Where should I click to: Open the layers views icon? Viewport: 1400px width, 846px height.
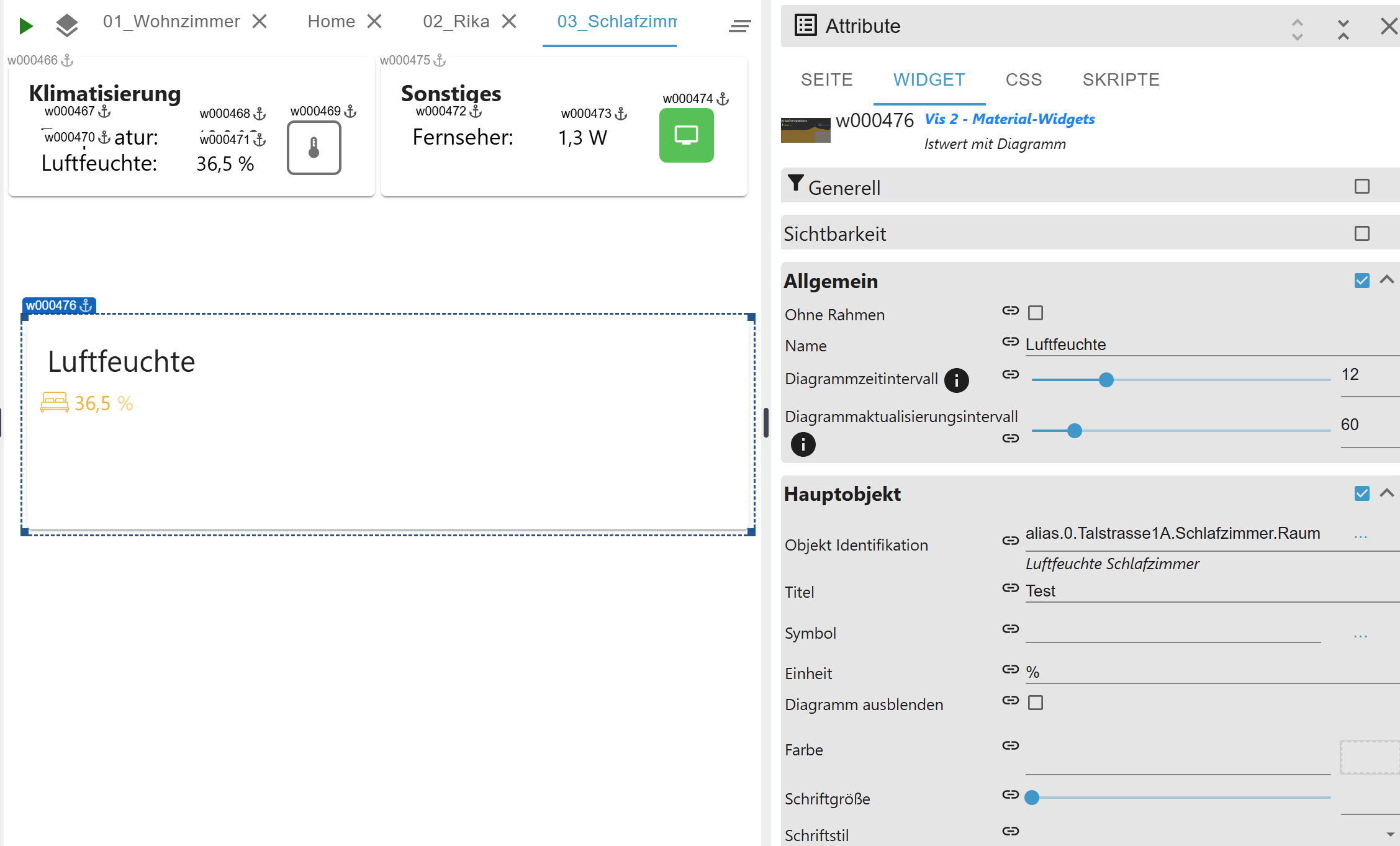(66, 25)
